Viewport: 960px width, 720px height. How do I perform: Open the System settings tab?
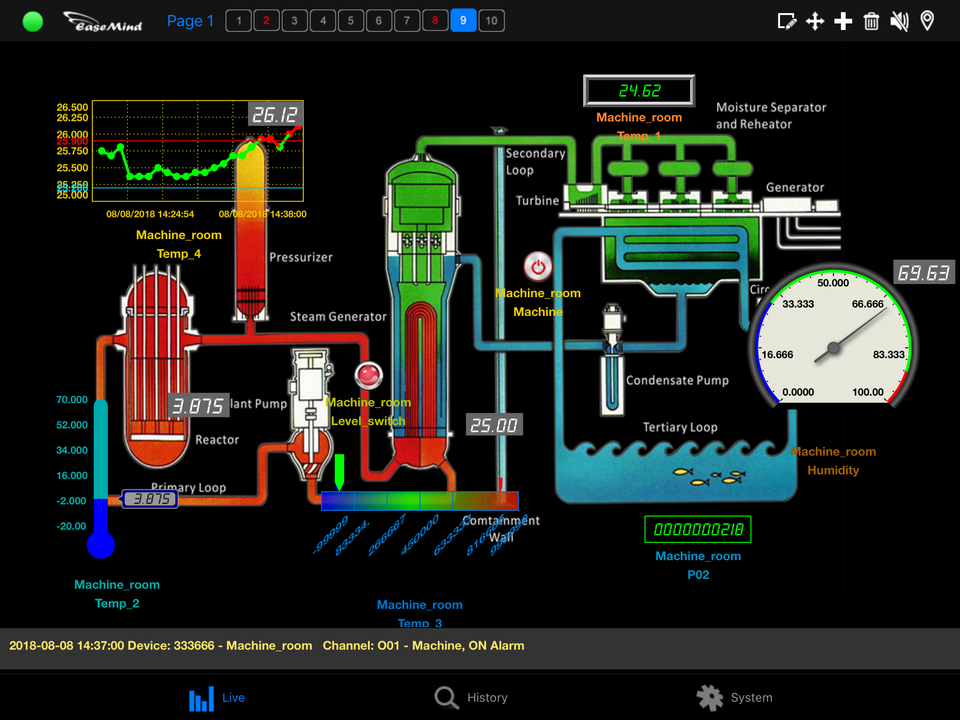click(x=735, y=697)
